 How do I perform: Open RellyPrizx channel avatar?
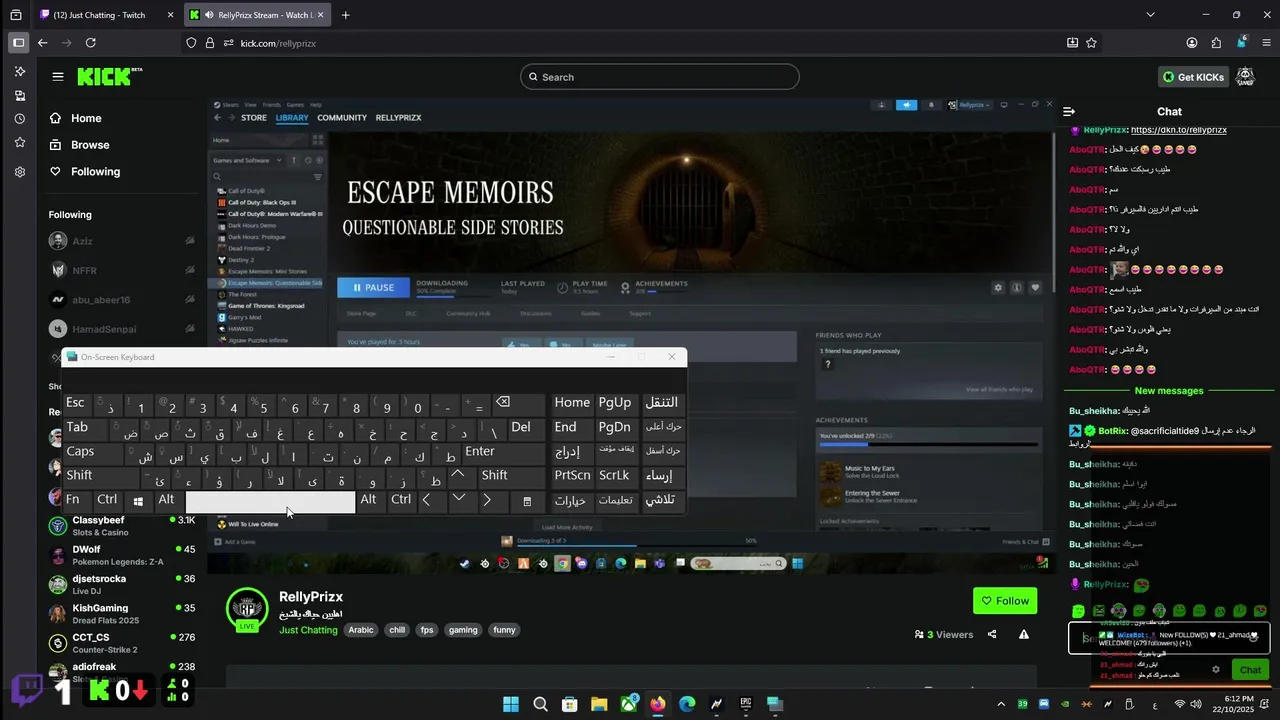tap(247, 608)
